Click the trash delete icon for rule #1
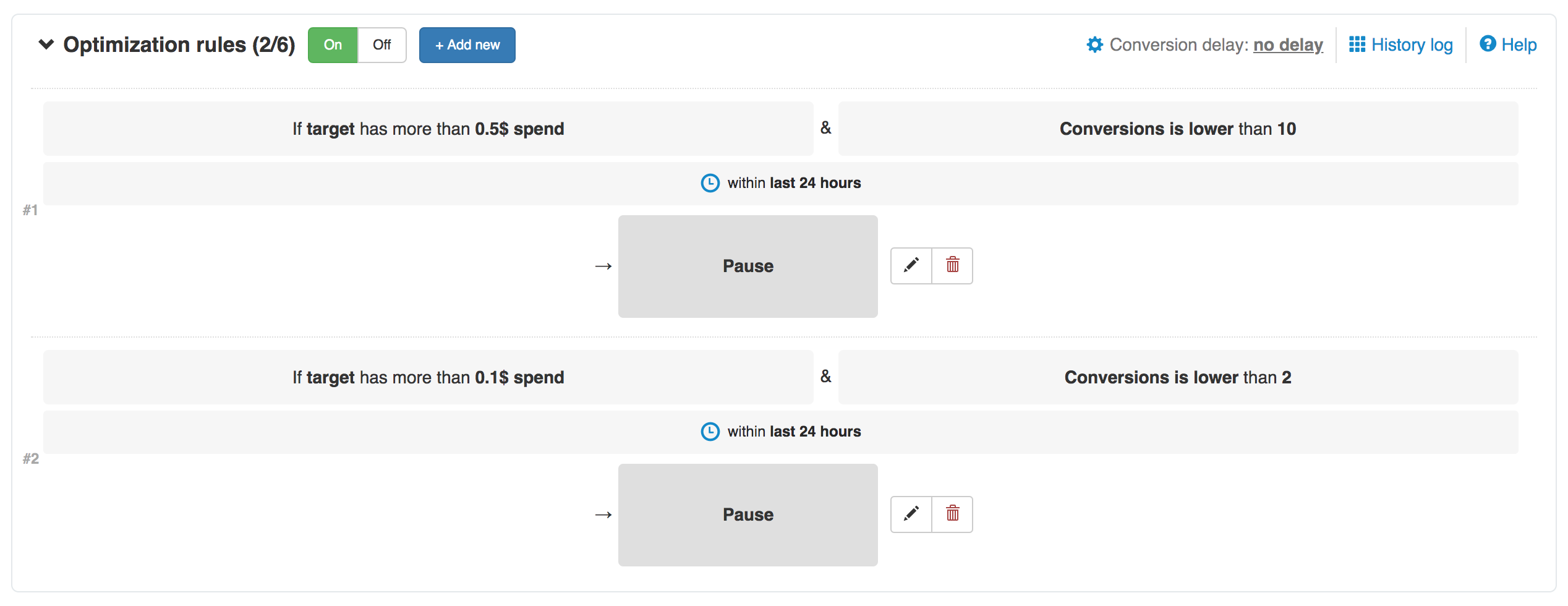This screenshot has height=606, width=1568. pos(952,266)
